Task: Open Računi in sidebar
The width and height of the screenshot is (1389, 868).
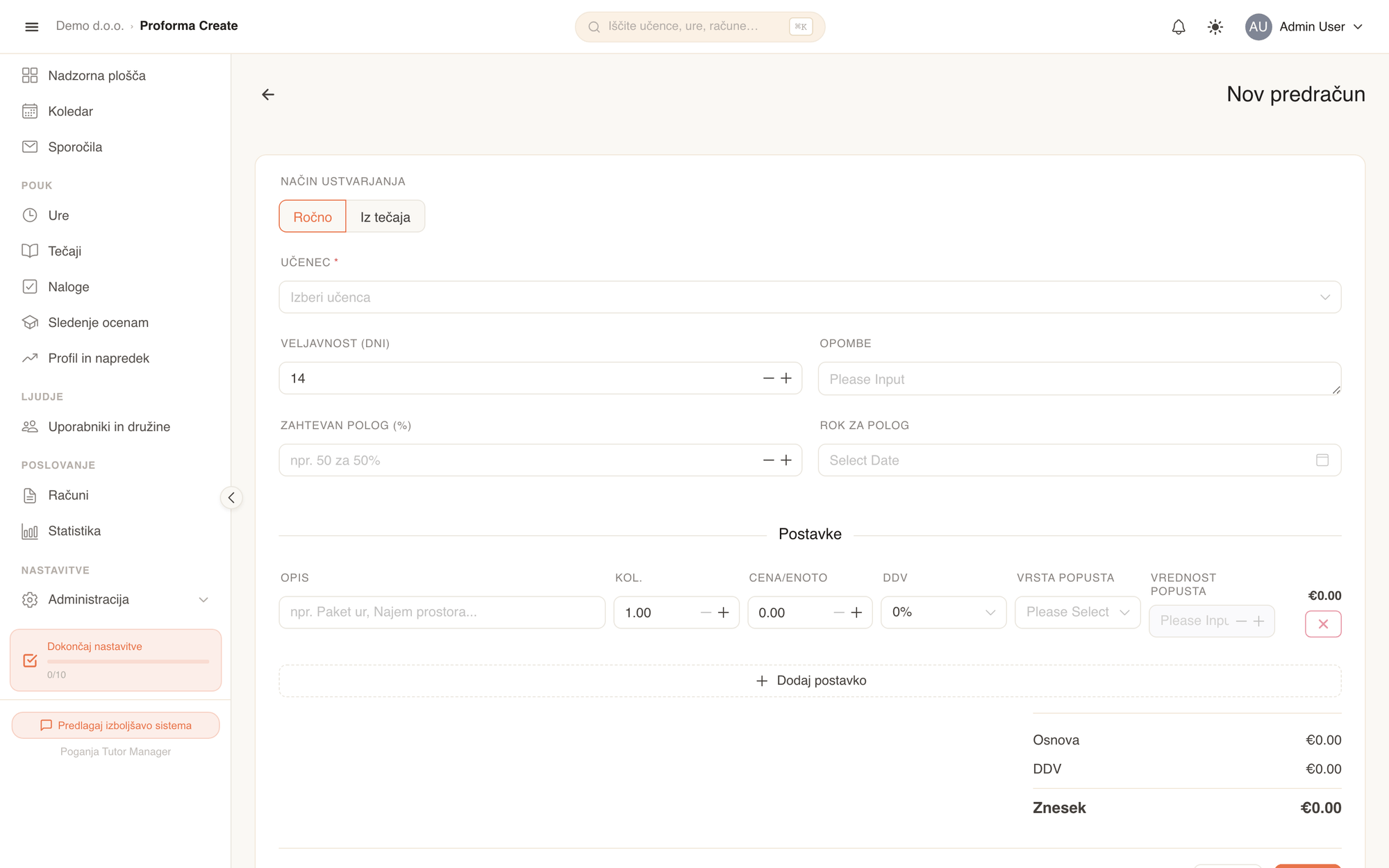Action: (x=115, y=495)
